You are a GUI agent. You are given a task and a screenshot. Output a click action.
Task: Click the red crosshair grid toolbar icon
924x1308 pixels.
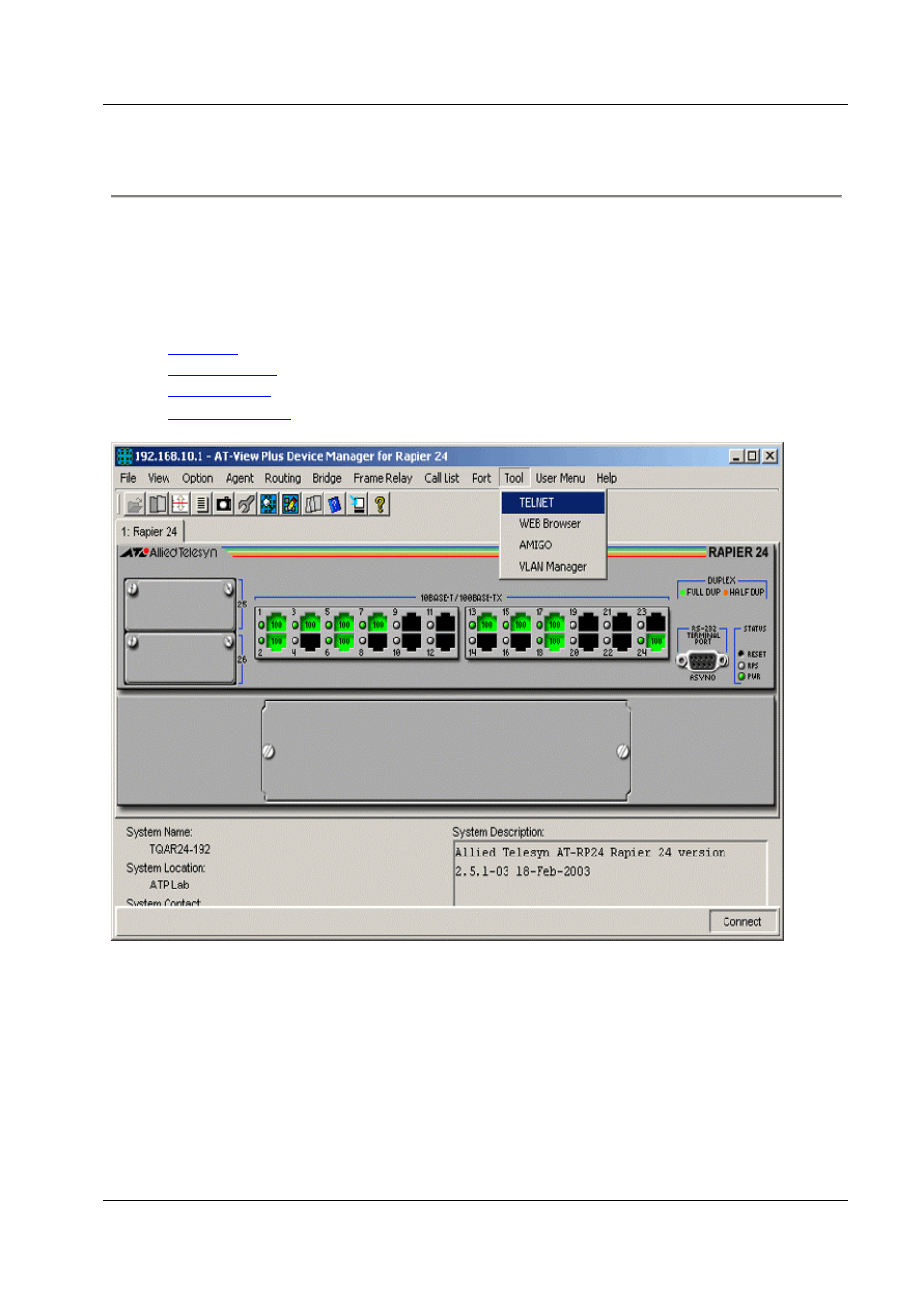(x=179, y=504)
